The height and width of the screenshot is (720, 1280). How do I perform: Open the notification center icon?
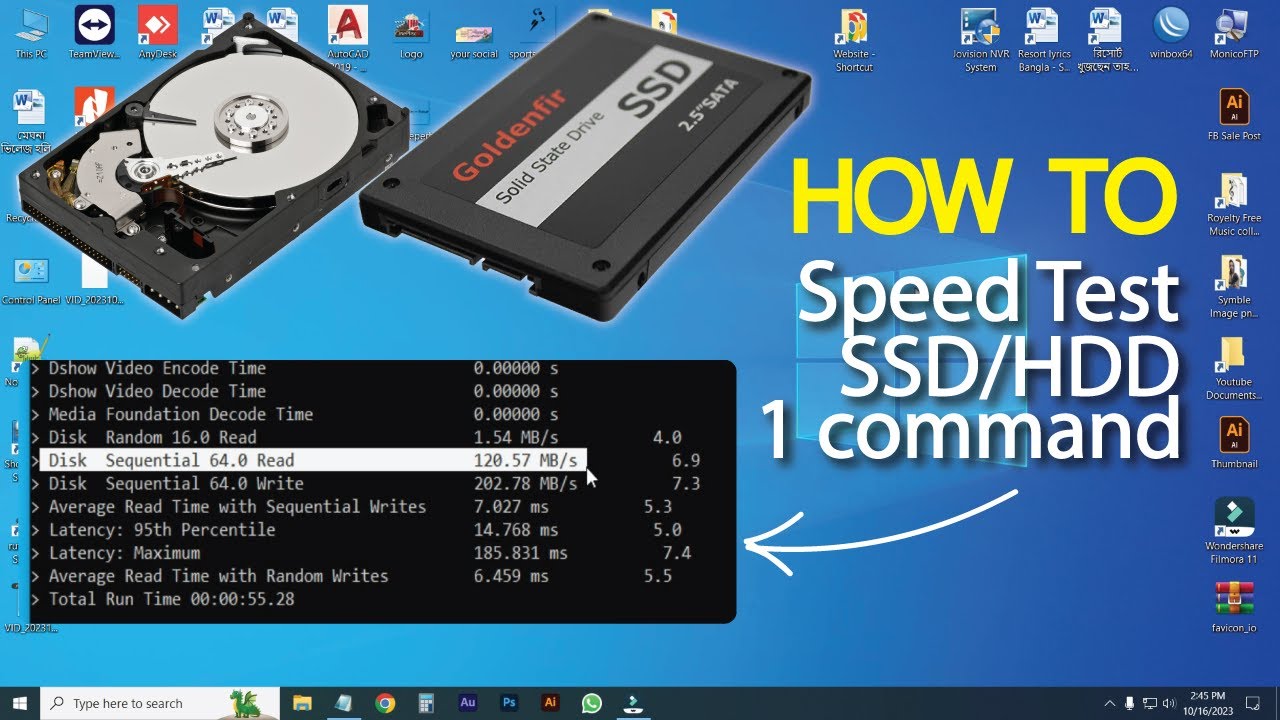1253,703
